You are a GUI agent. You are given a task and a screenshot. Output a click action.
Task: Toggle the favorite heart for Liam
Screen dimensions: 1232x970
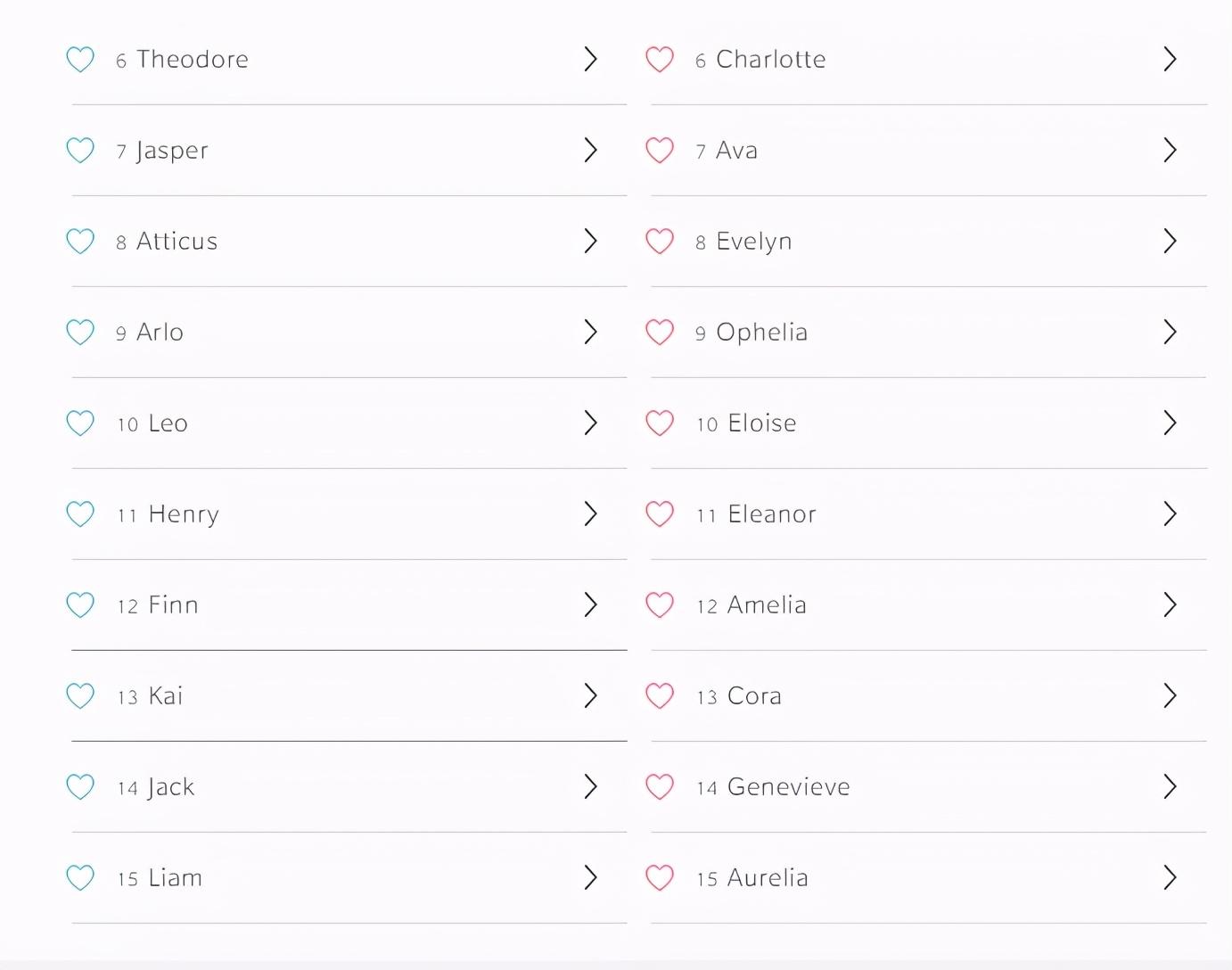click(80, 878)
